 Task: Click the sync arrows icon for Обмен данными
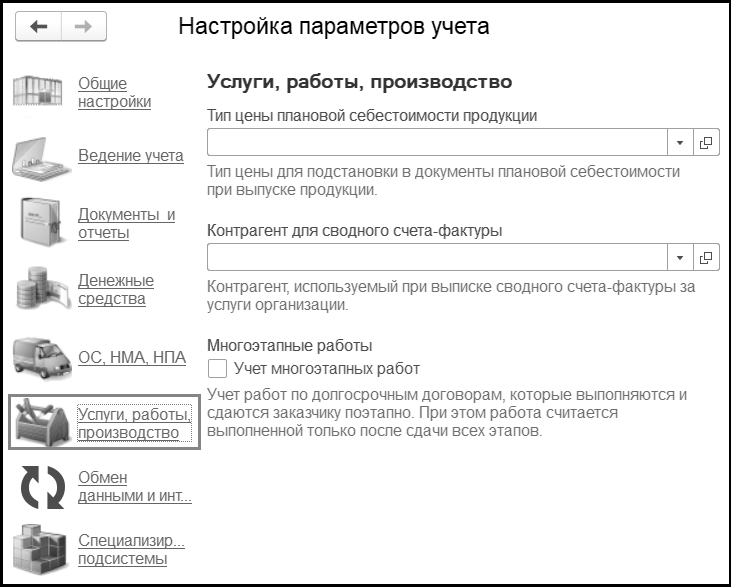pyautogui.click(x=42, y=487)
